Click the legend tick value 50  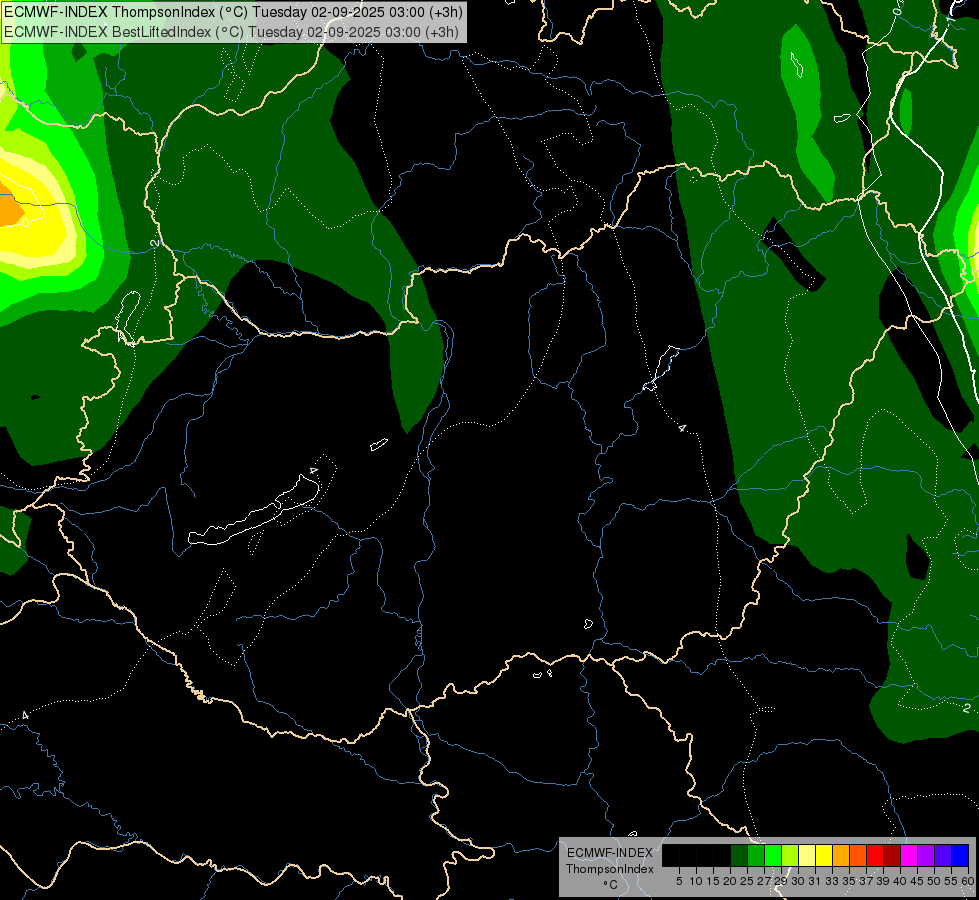click(935, 881)
